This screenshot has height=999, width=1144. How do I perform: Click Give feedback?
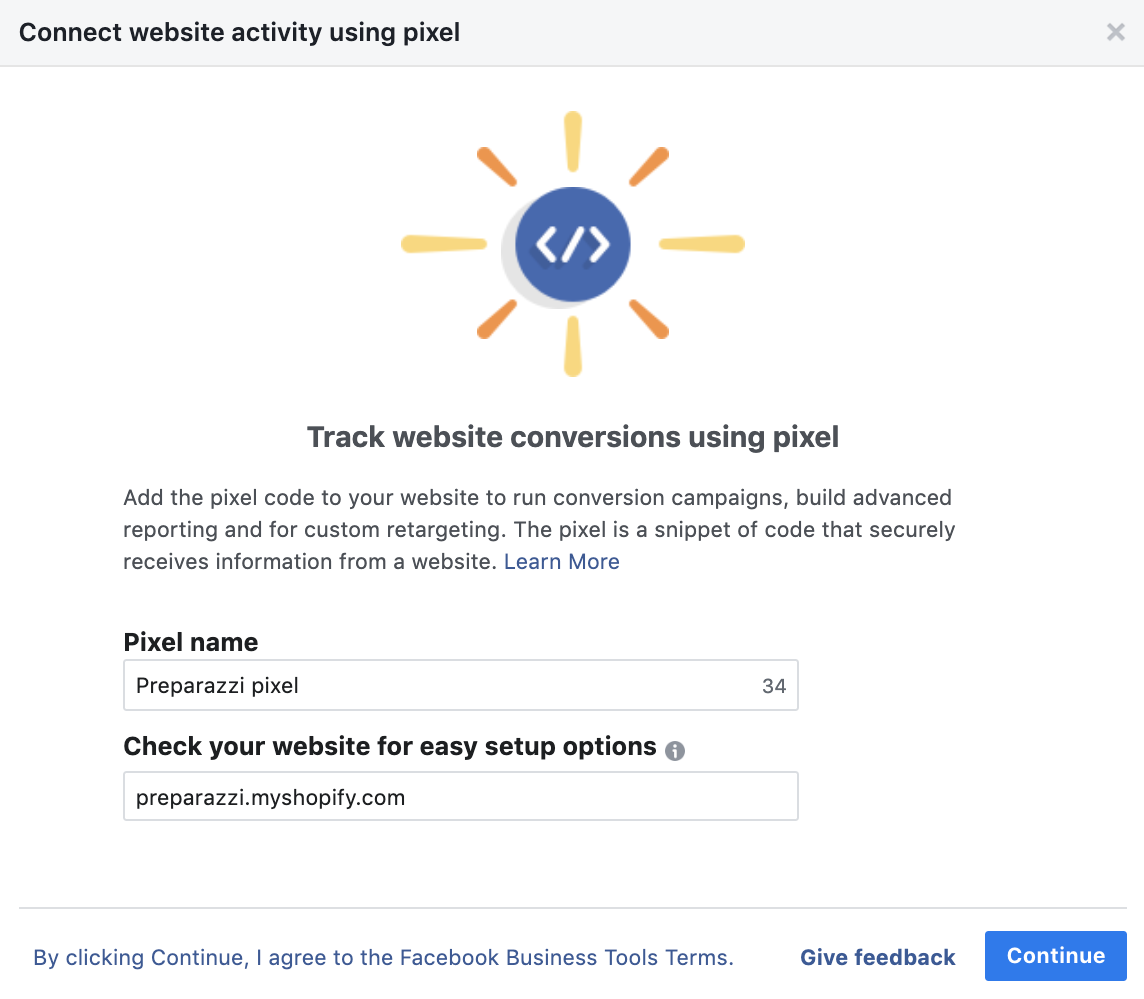point(877,957)
